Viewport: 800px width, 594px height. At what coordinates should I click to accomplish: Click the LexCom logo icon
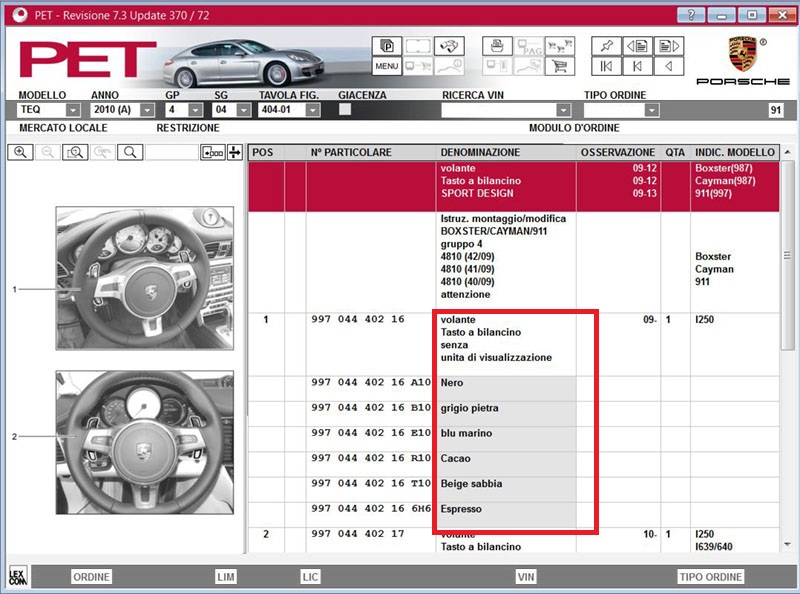(x=18, y=577)
